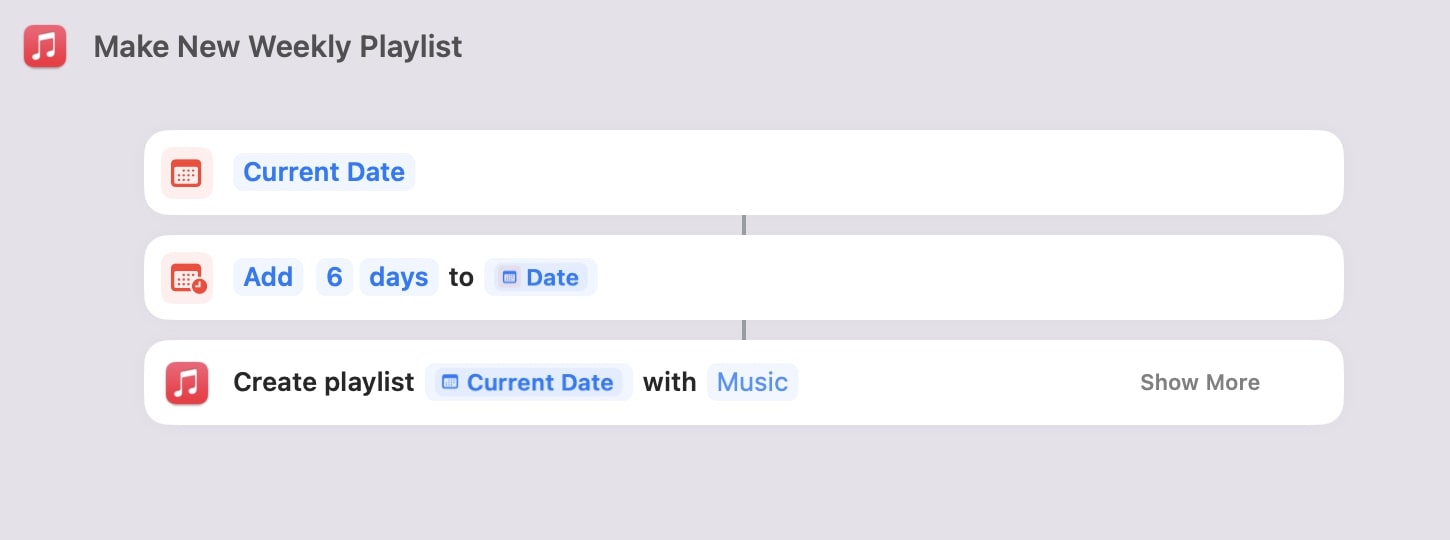
Task: Click the Music icon in Create playlist action
Action: point(187,383)
